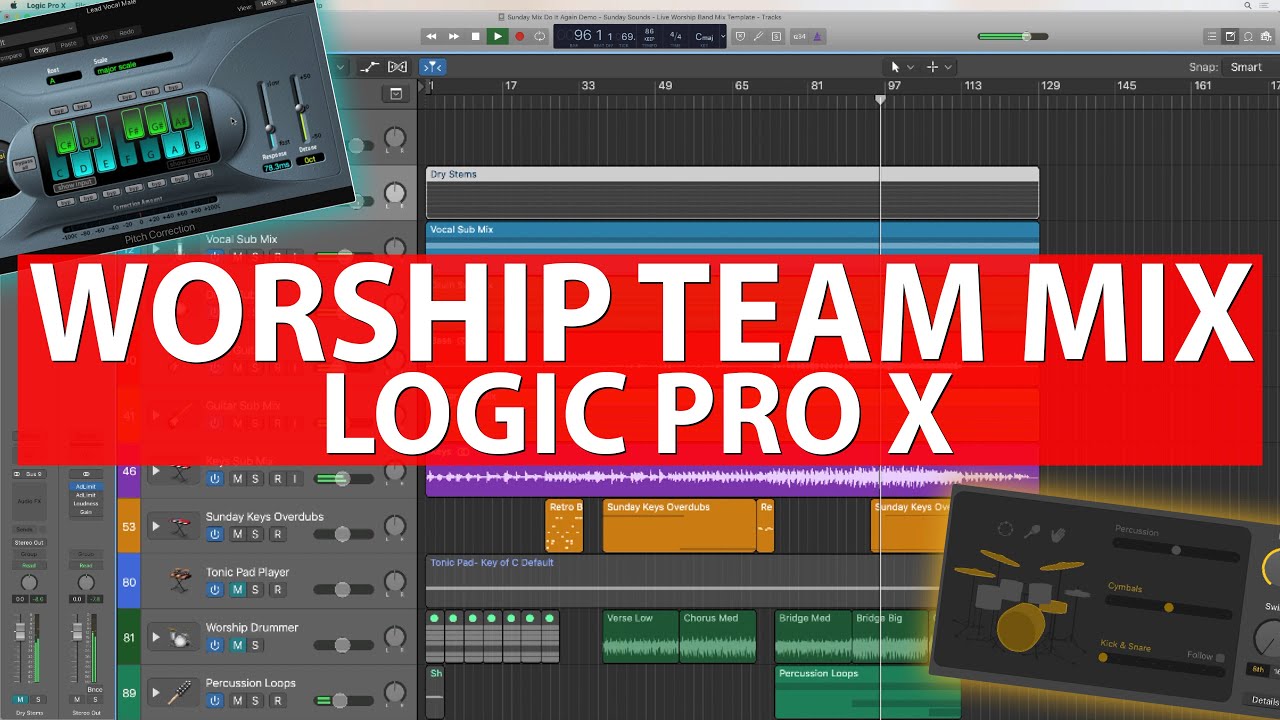This screenshot has width=1280, height=720.
Task: Click the Worship Drummer drum kit icon
Action: tap(181, 637)
